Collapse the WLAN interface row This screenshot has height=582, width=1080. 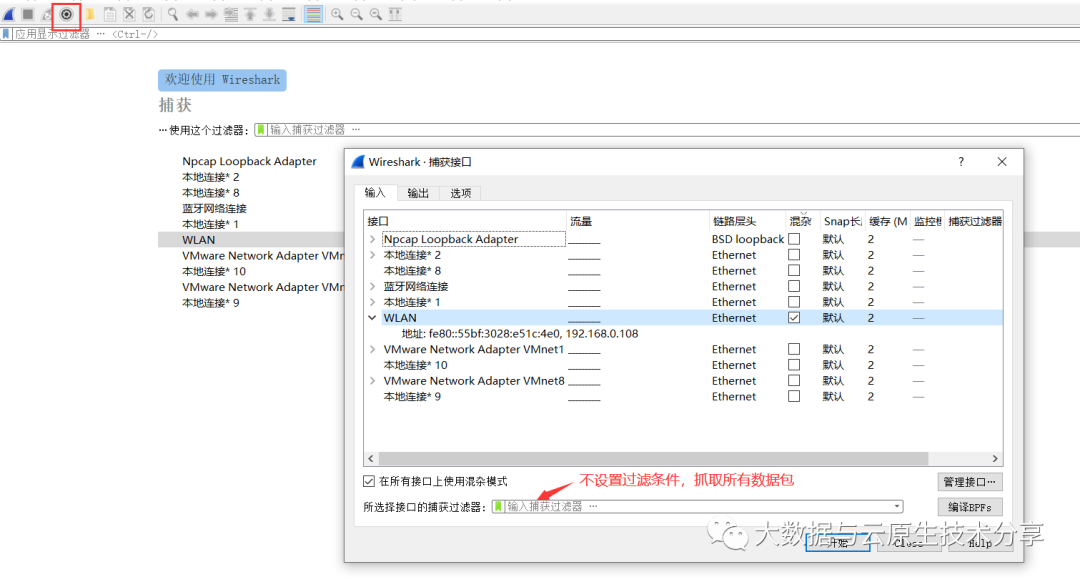pos(373,318)
